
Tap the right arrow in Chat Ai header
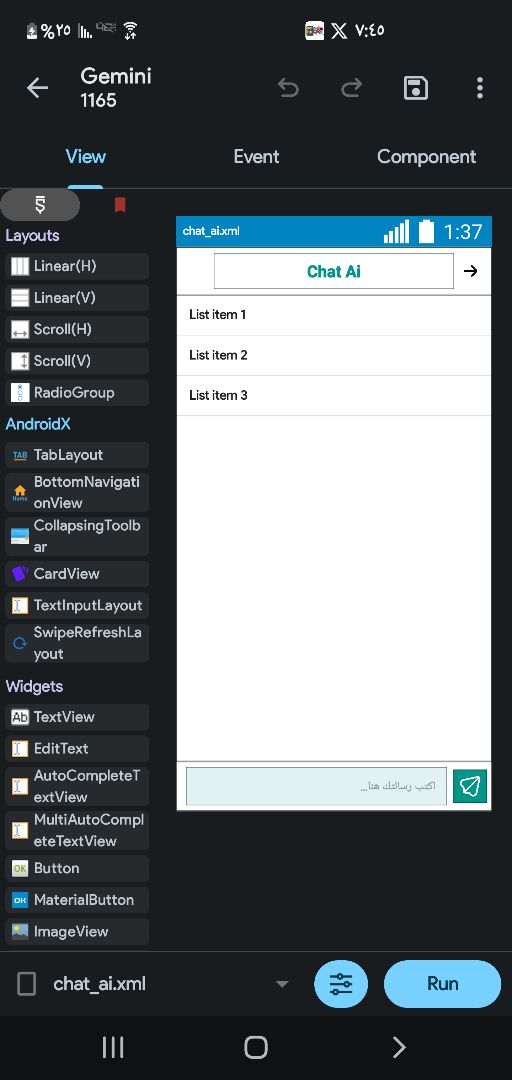[x=471, y=271]
